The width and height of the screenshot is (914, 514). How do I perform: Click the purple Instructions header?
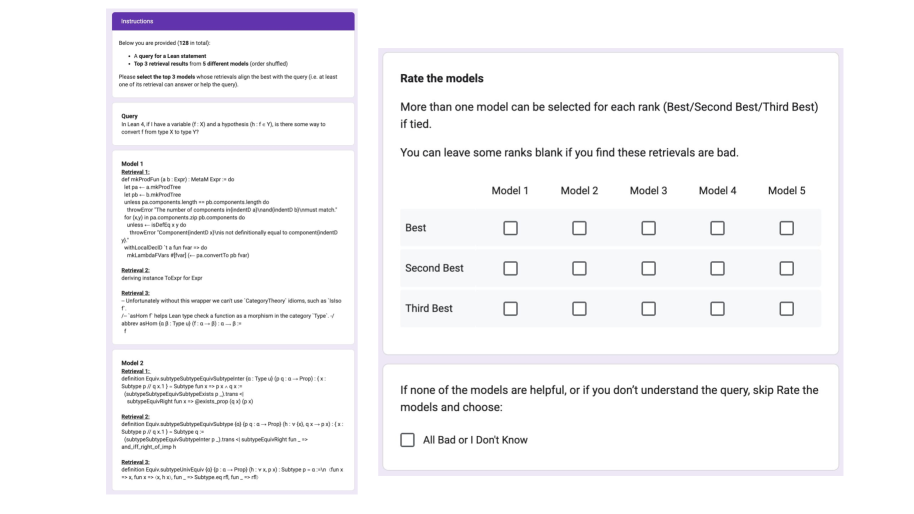232,21
